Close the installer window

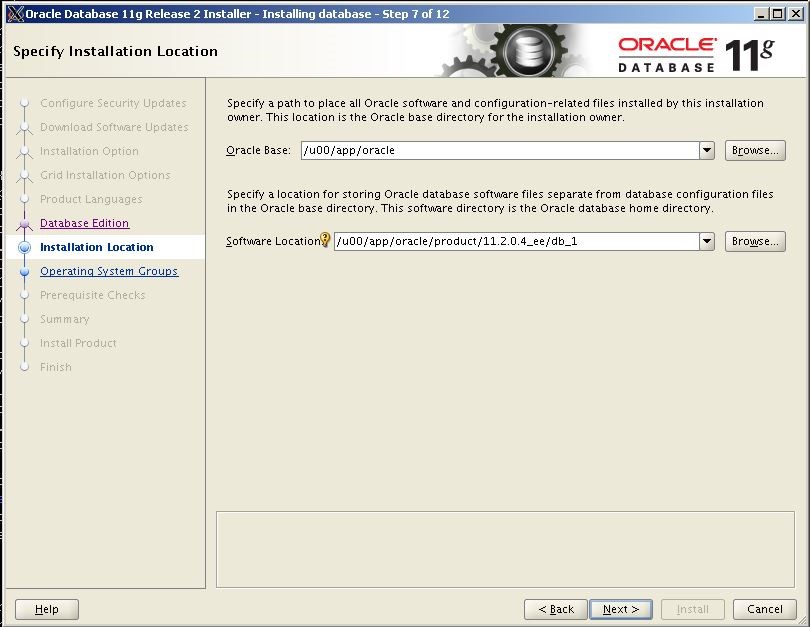796,14
